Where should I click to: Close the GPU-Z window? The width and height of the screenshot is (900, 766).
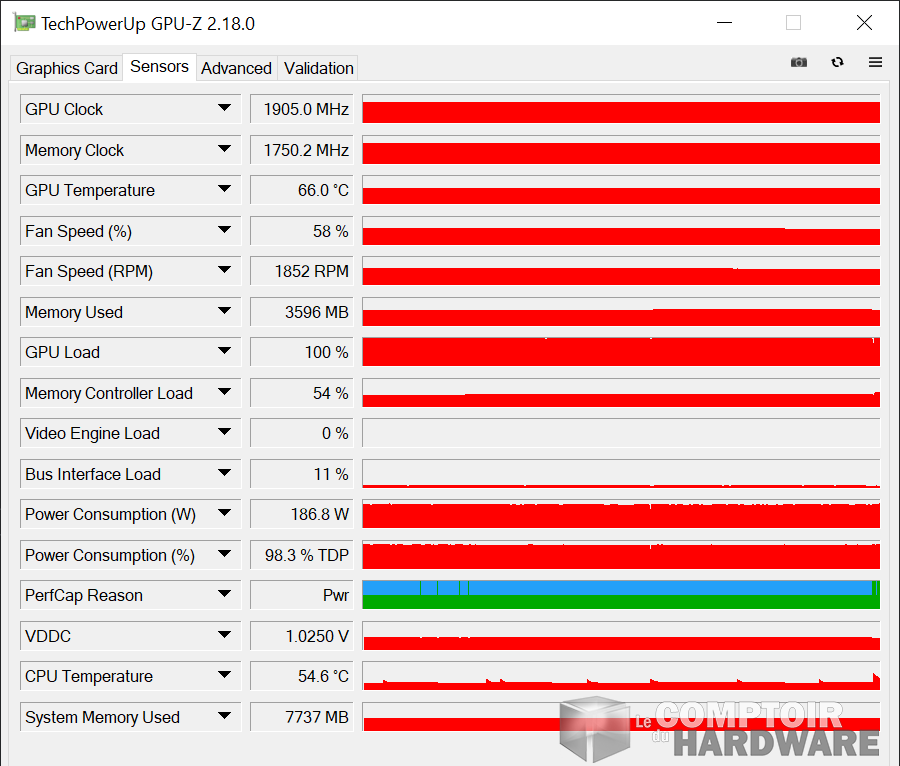pos(864,23)
